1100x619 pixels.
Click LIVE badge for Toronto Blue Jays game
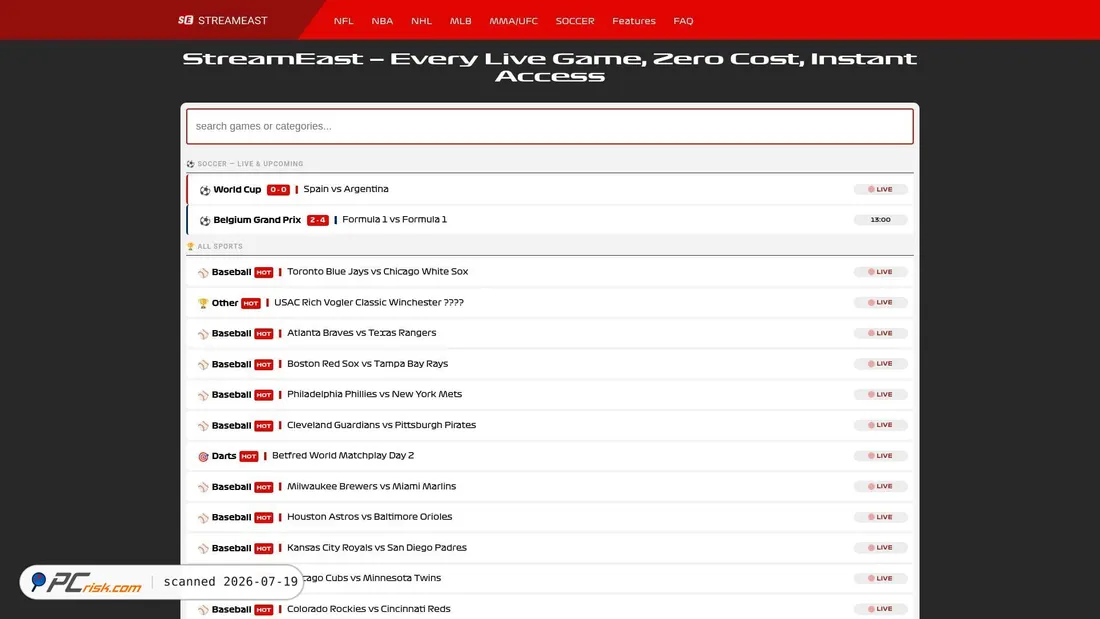tap(880, 272)
